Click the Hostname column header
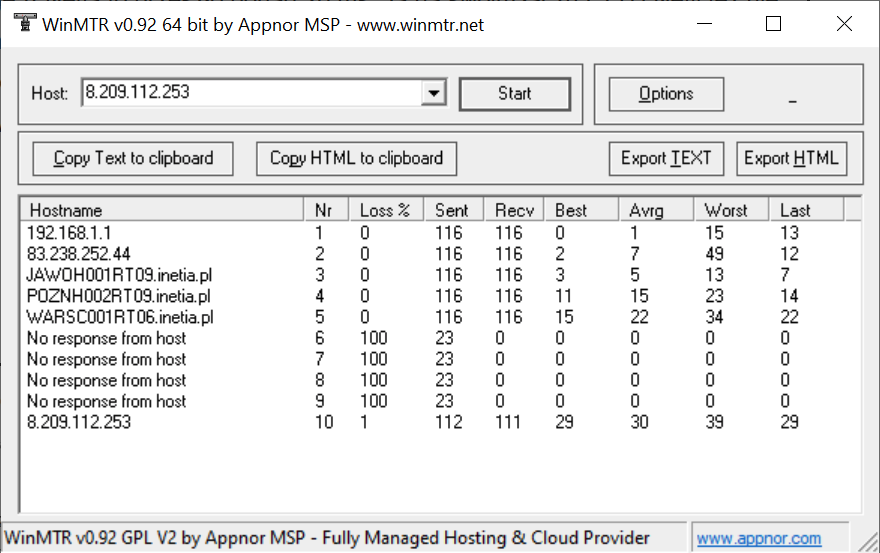Viewport: 880px width, 553px height. tap(160, 210)
